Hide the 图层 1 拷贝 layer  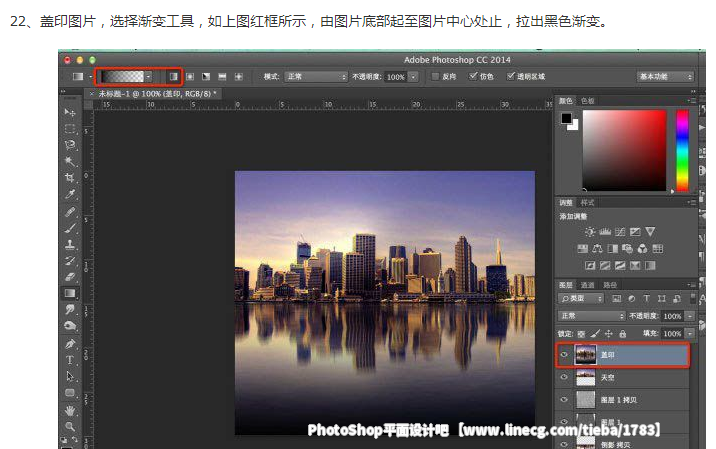tap(564, 400)
